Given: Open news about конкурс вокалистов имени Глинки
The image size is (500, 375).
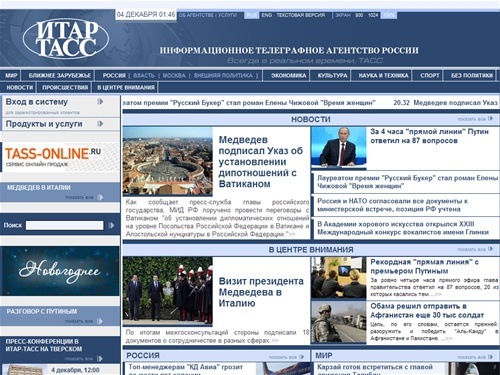Looking at the screenshot, I should click(403, 228).
